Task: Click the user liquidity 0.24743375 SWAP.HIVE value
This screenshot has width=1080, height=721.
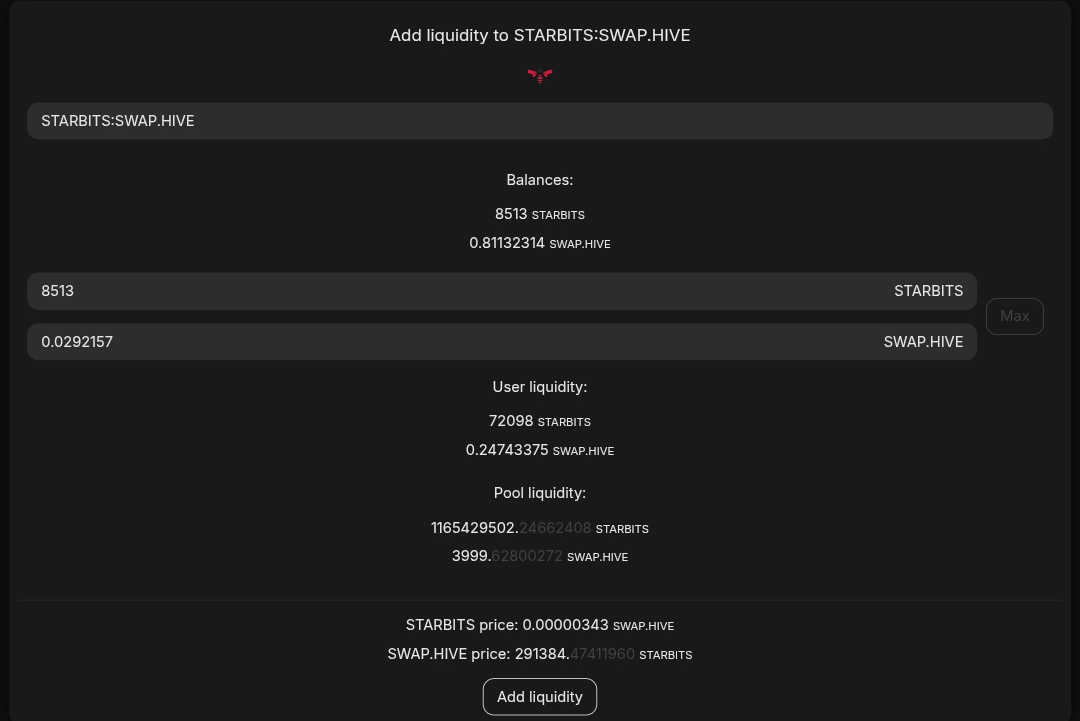Action: click(x=540, y=450)
